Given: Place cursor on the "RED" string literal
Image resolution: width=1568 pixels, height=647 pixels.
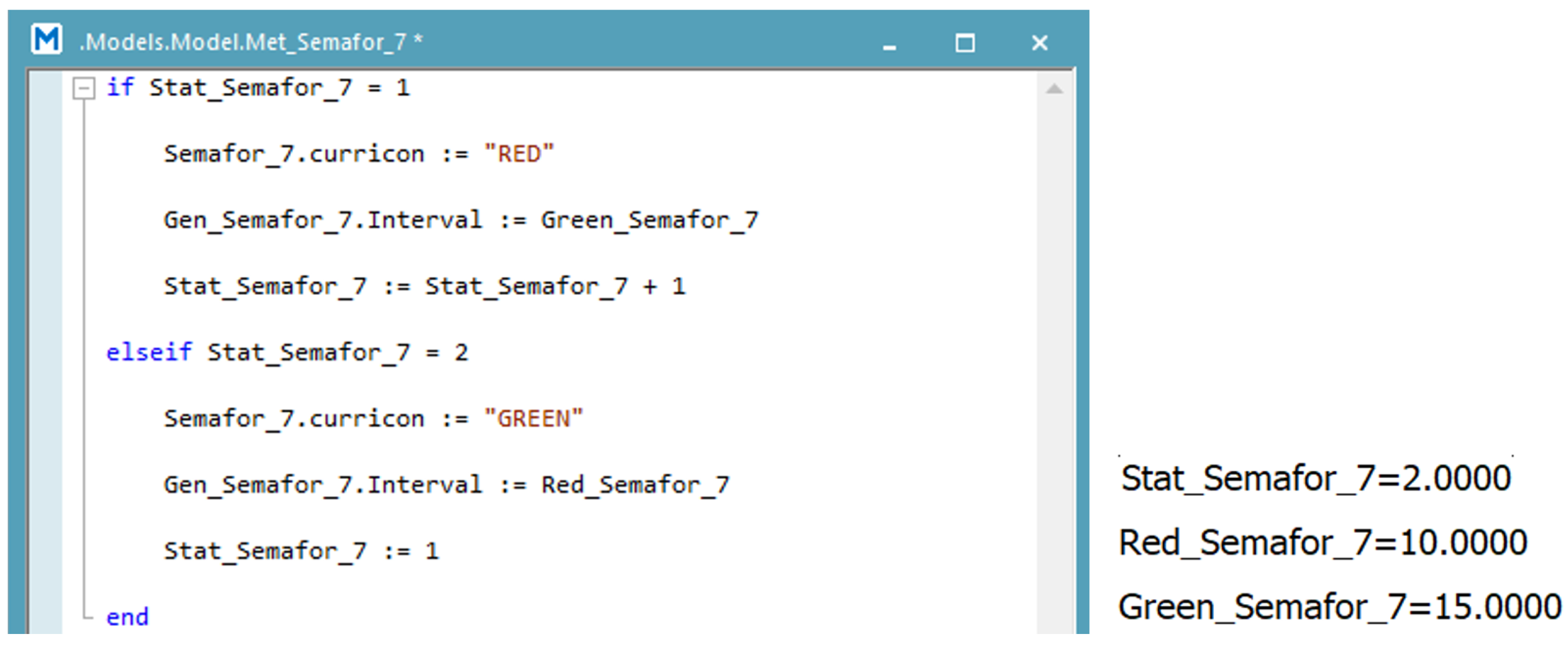Looking at the screenshot, I should coord(518,154).
